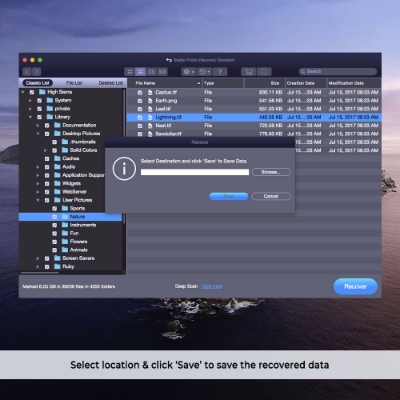Uncheck the High Sierra checkbox

coord(32,92)
